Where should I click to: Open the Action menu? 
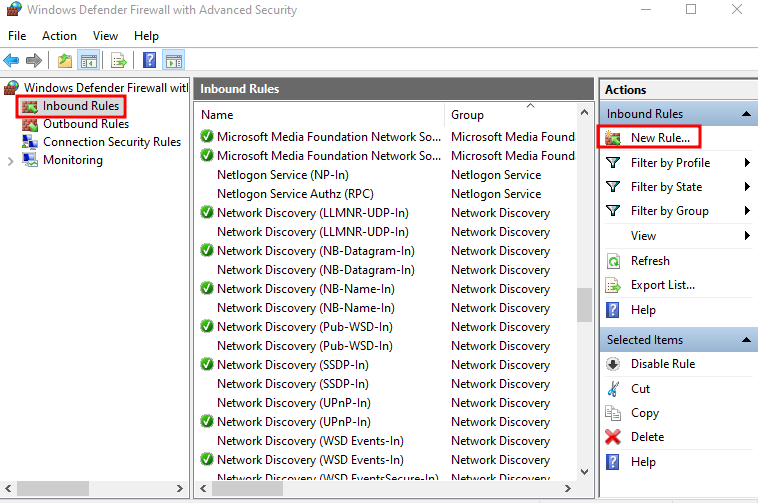[59, 36]
